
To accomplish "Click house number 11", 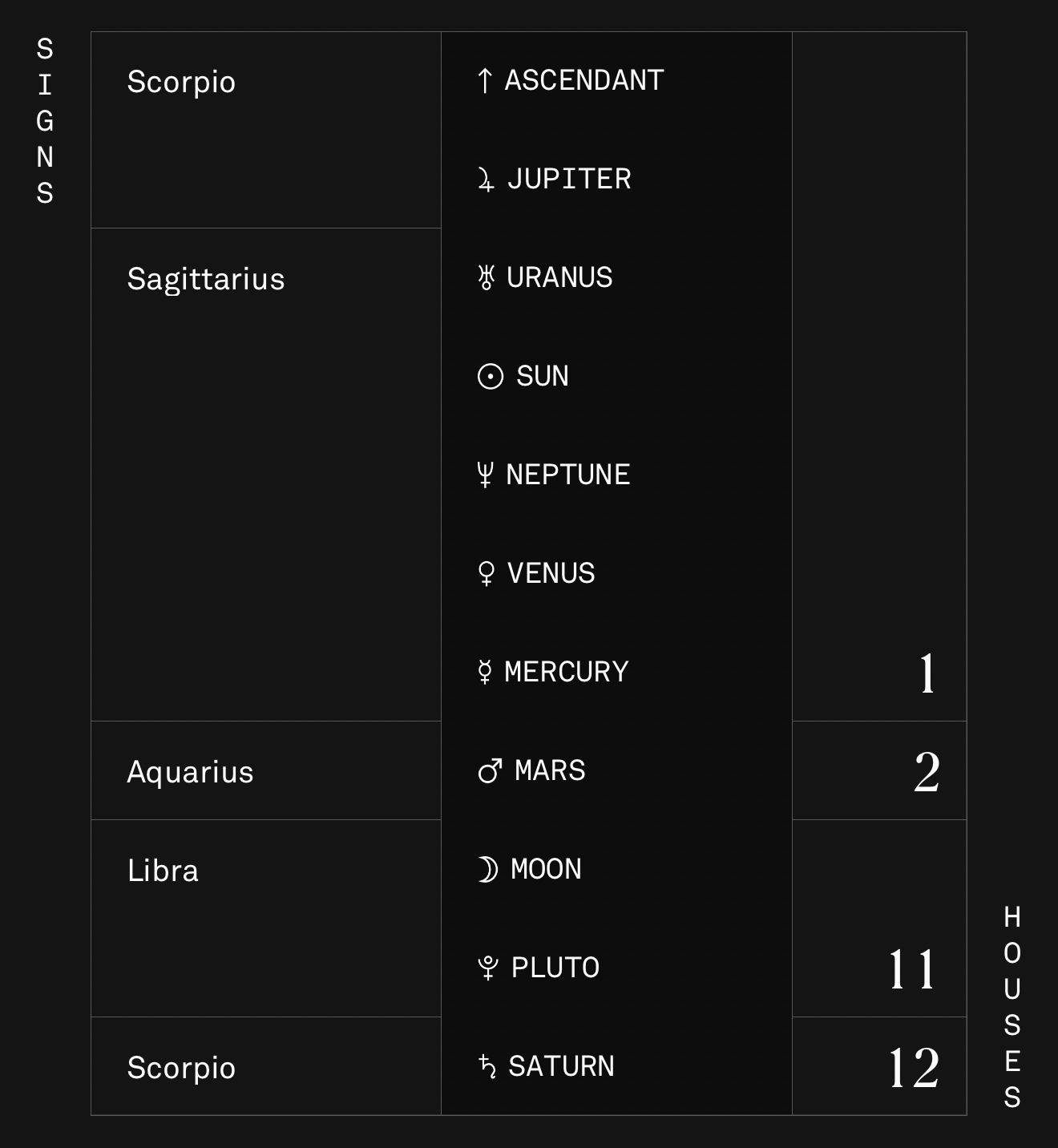I will (912, 969).
